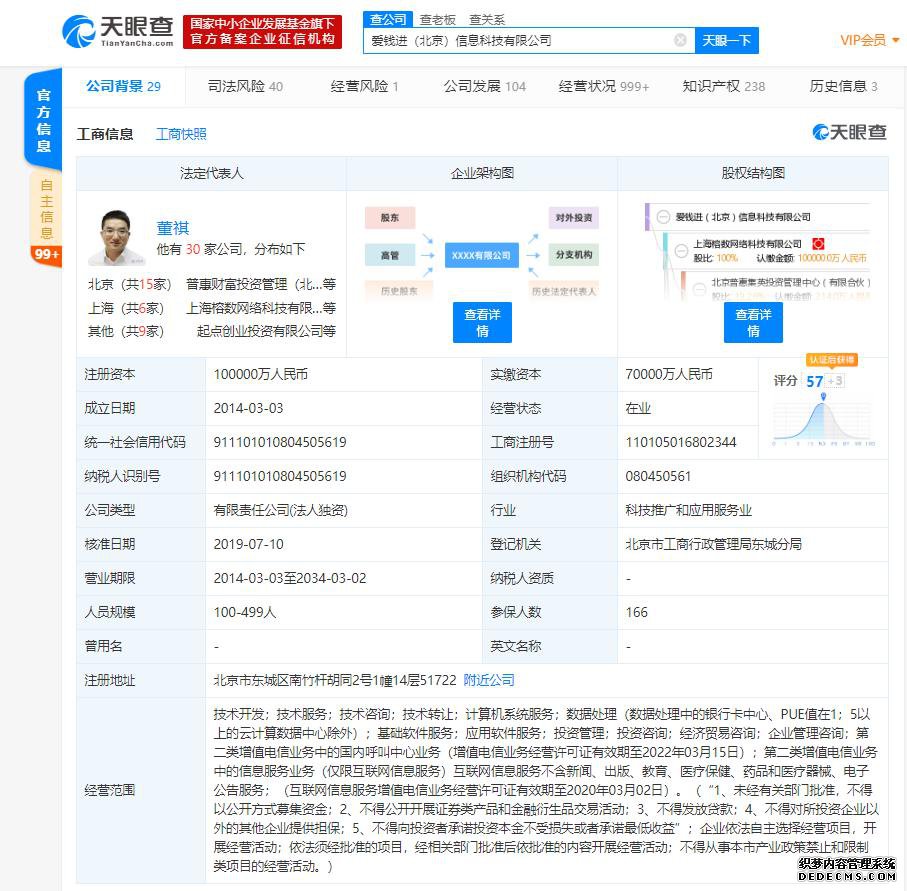Click the 股东 box in structure diagram

click(389, 218)
